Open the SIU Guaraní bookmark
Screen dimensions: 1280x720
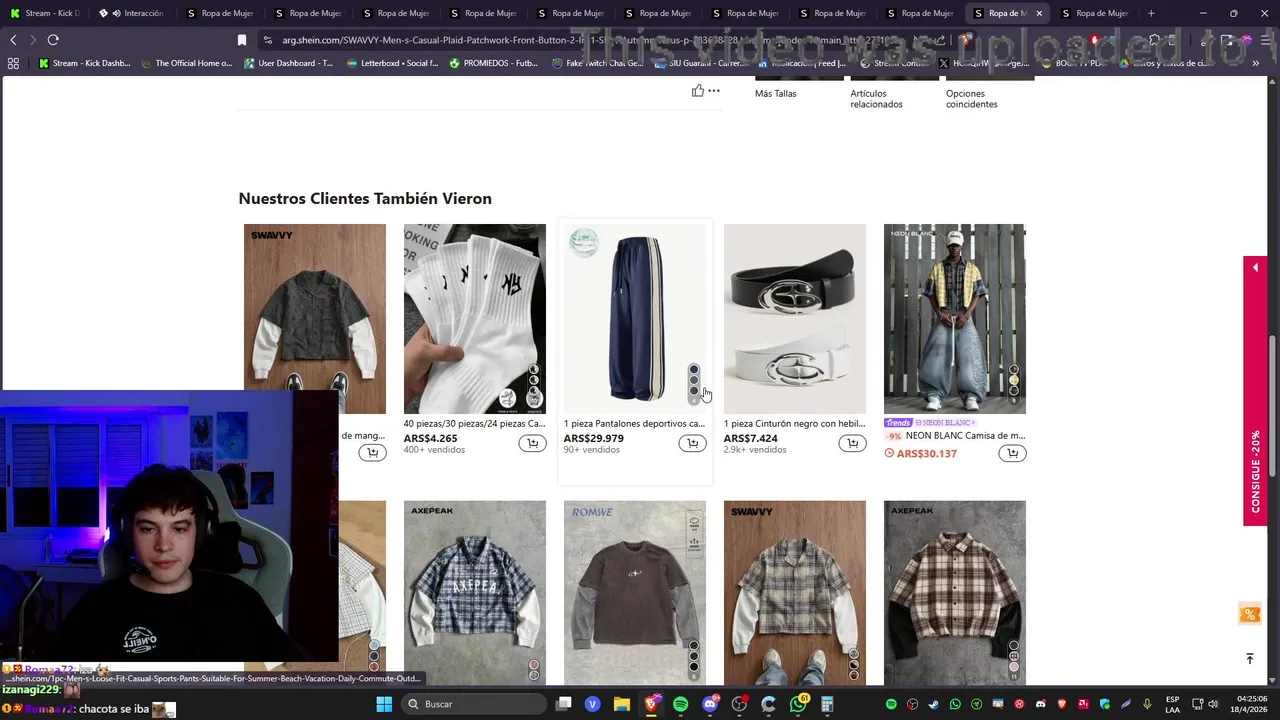pos(699,63)
